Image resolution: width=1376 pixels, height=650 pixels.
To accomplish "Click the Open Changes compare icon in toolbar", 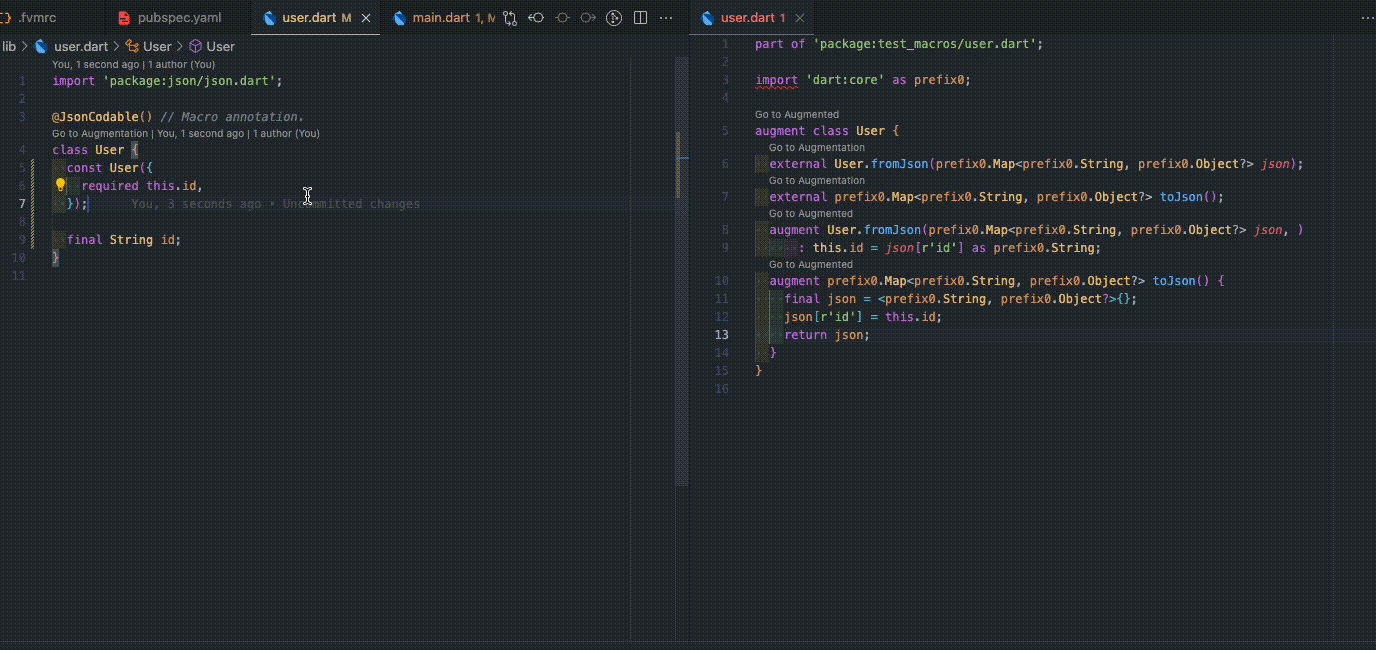I will click(509, 17).
